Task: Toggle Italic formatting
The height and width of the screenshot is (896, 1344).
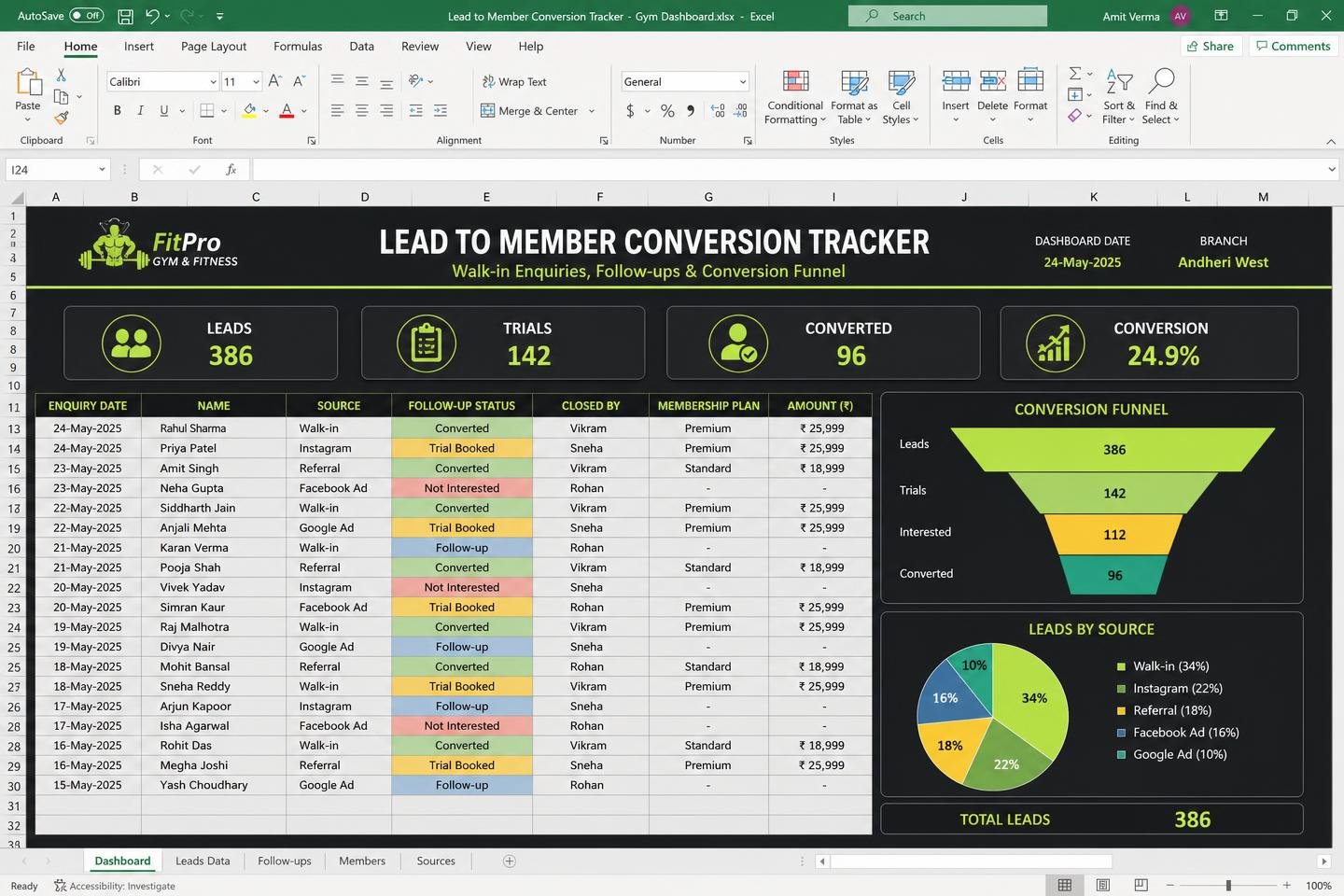Action: [140, 110]
